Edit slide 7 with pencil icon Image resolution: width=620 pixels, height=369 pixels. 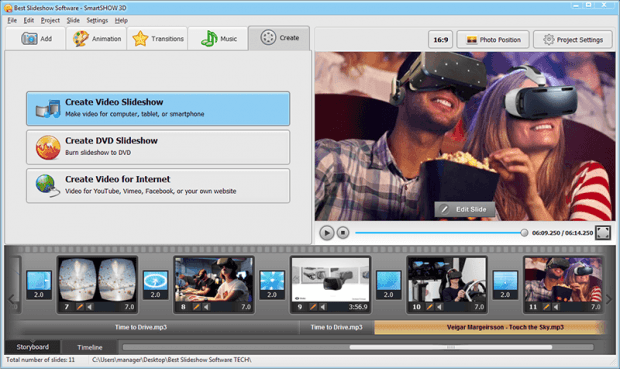pyautogui.click(x=79, y=307)
